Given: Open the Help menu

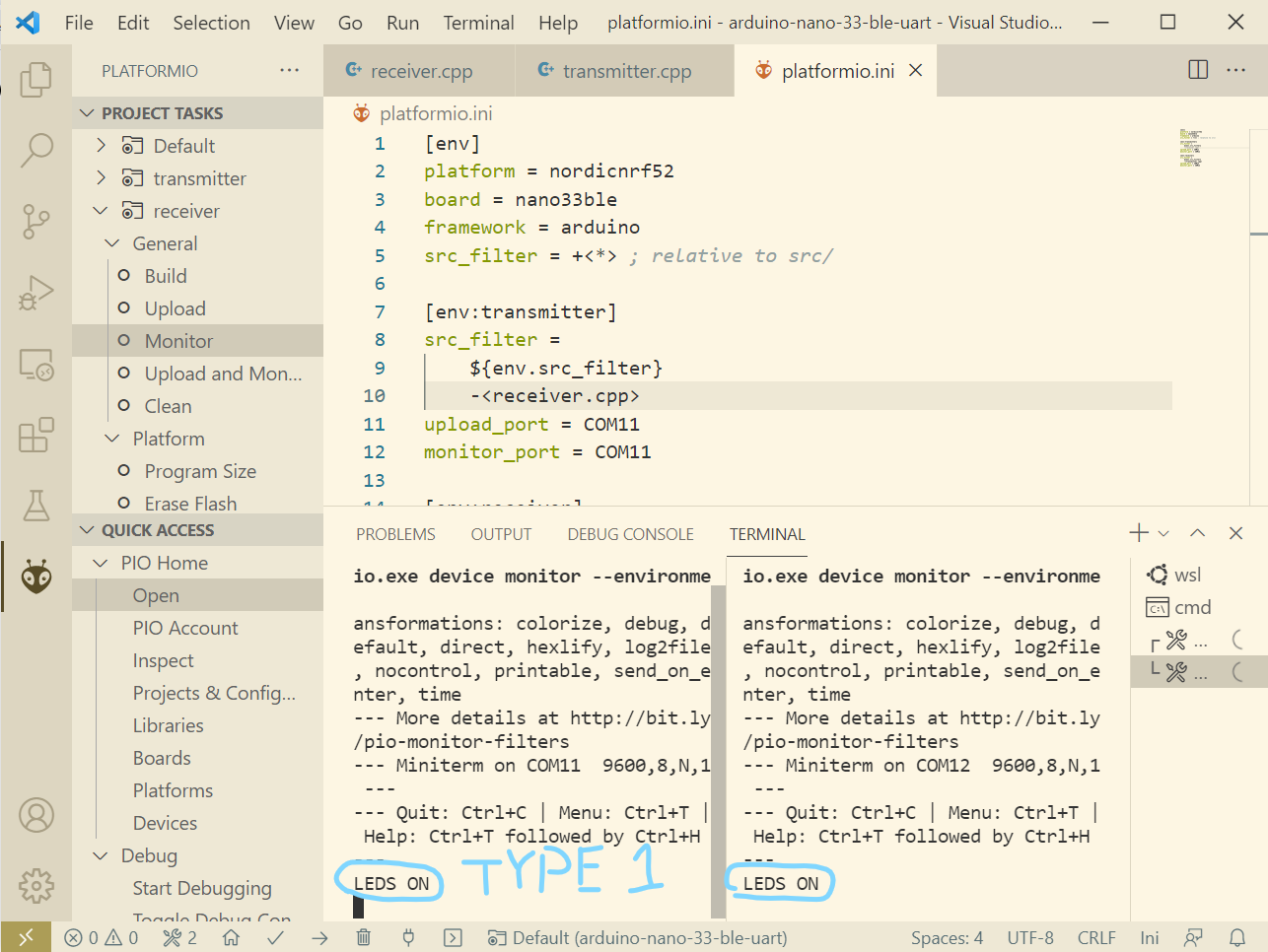Looking at the screenshot, I should pos(558,23).
